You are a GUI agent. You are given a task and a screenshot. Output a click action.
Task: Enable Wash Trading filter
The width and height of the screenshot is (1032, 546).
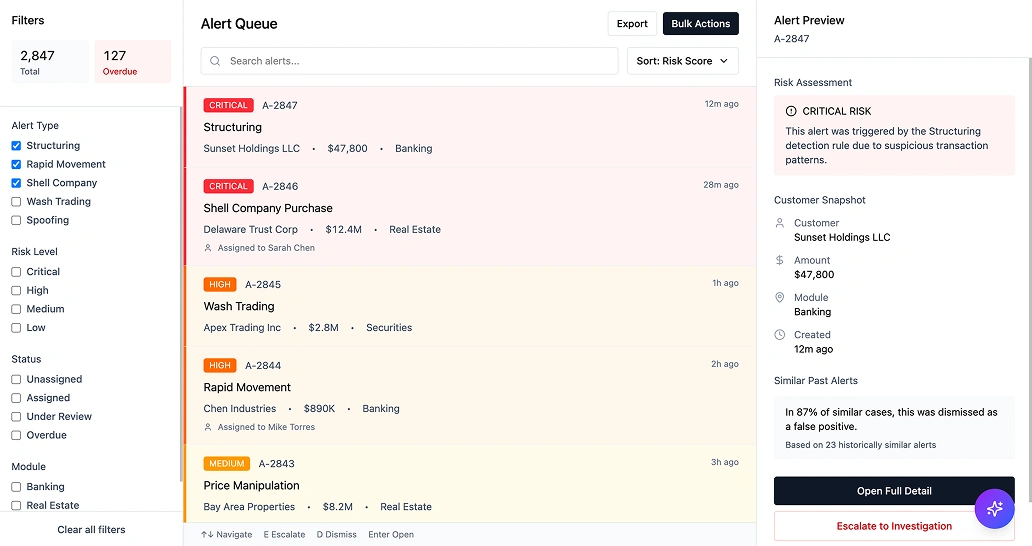[16, 201]
